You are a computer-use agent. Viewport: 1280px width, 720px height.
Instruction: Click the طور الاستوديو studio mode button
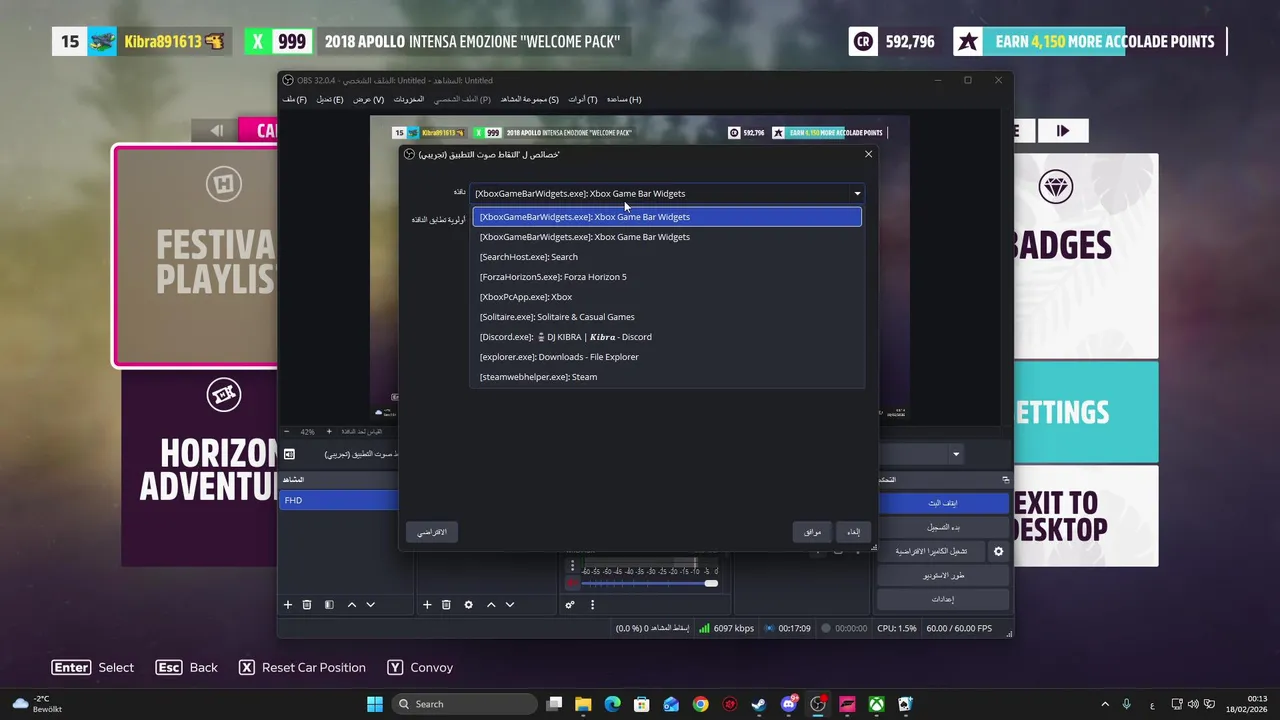point(943,575)
